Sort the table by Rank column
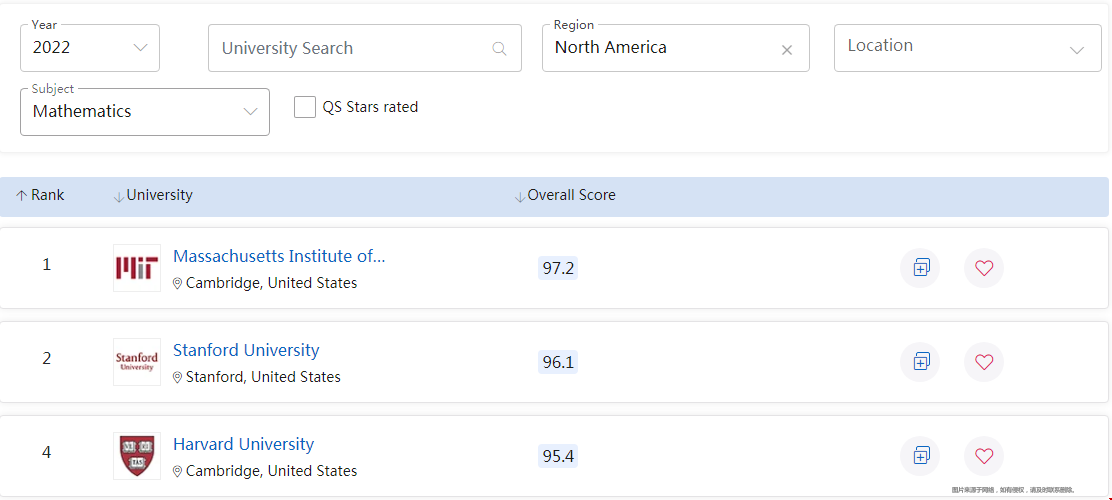The width and height of the screenshot is (1112, 500). (x=40, y=195)
